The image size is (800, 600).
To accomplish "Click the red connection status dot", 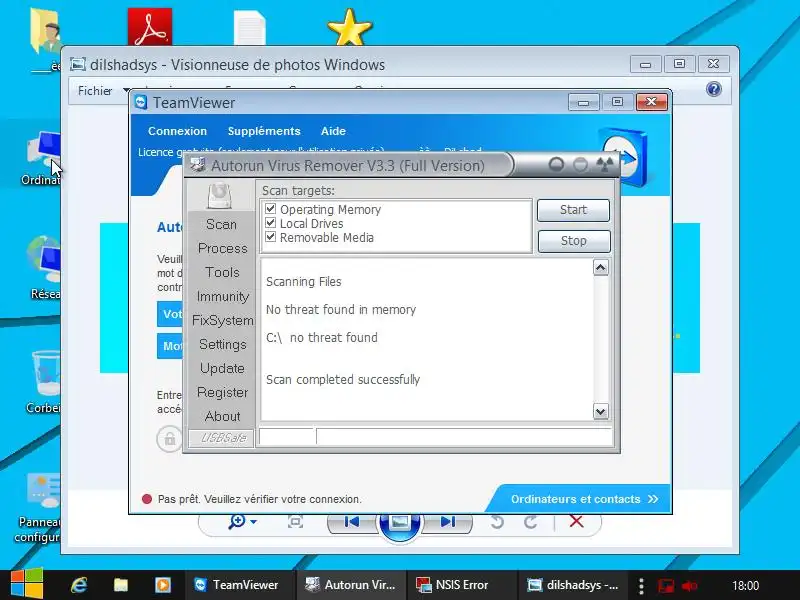I will [x=147, y=499].
